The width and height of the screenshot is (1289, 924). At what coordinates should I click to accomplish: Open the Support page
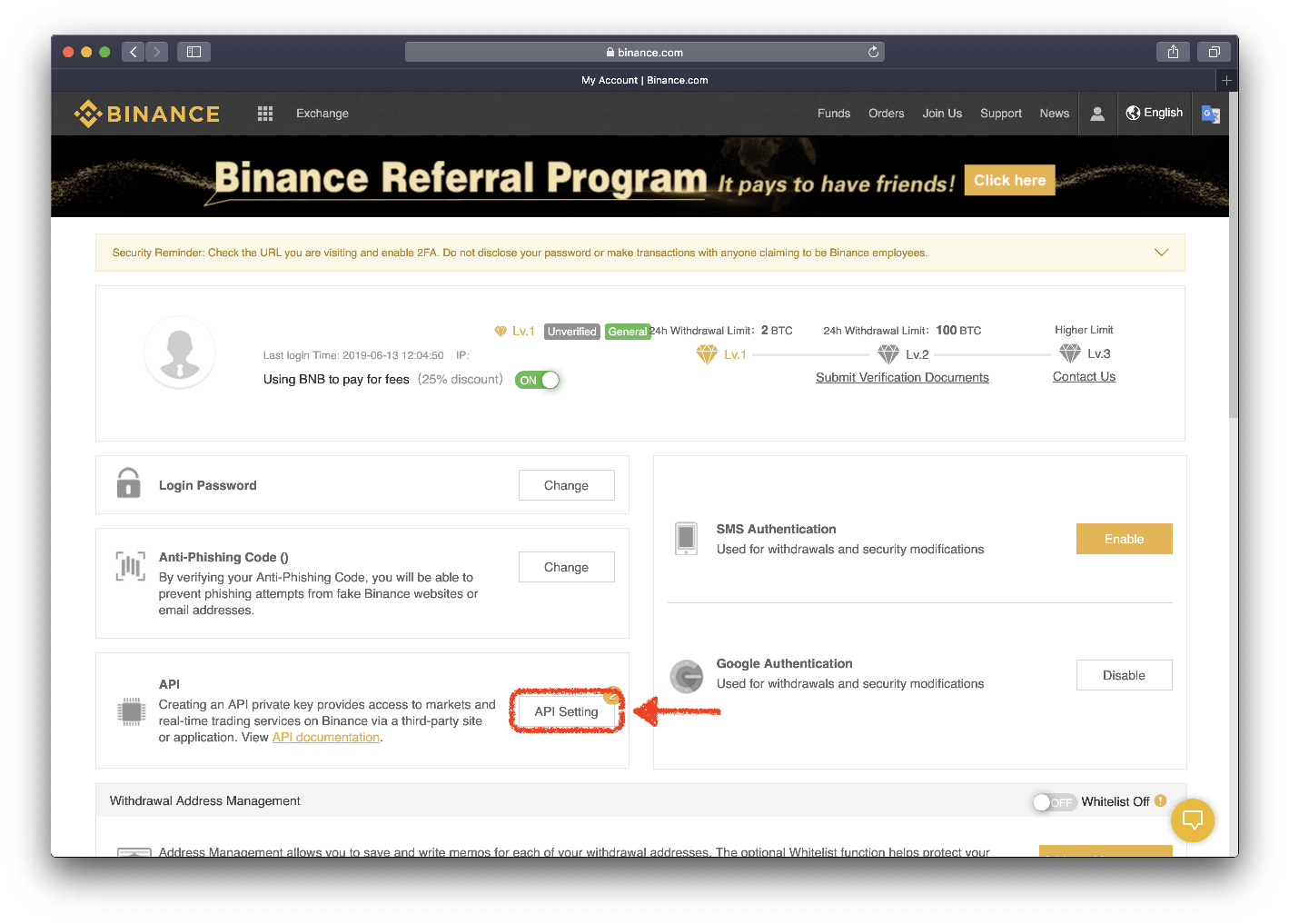[x=1001, y=114]
